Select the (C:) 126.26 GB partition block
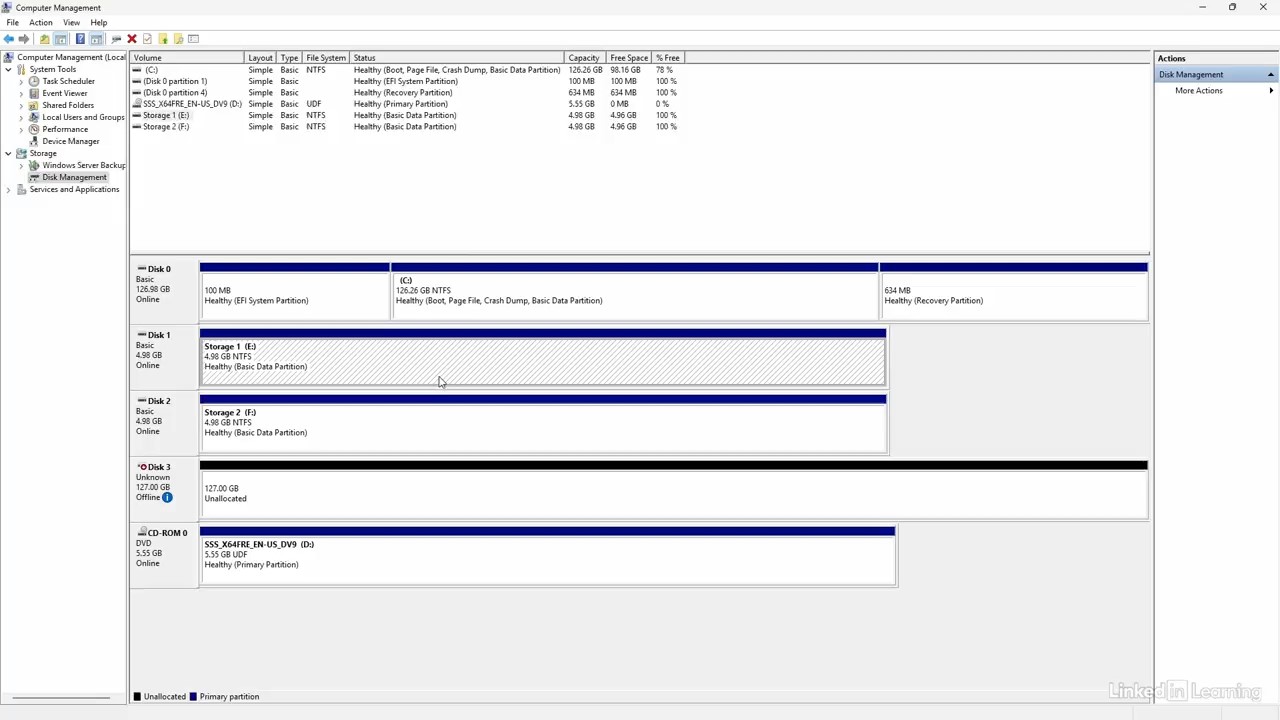 (x=635, y=291)
